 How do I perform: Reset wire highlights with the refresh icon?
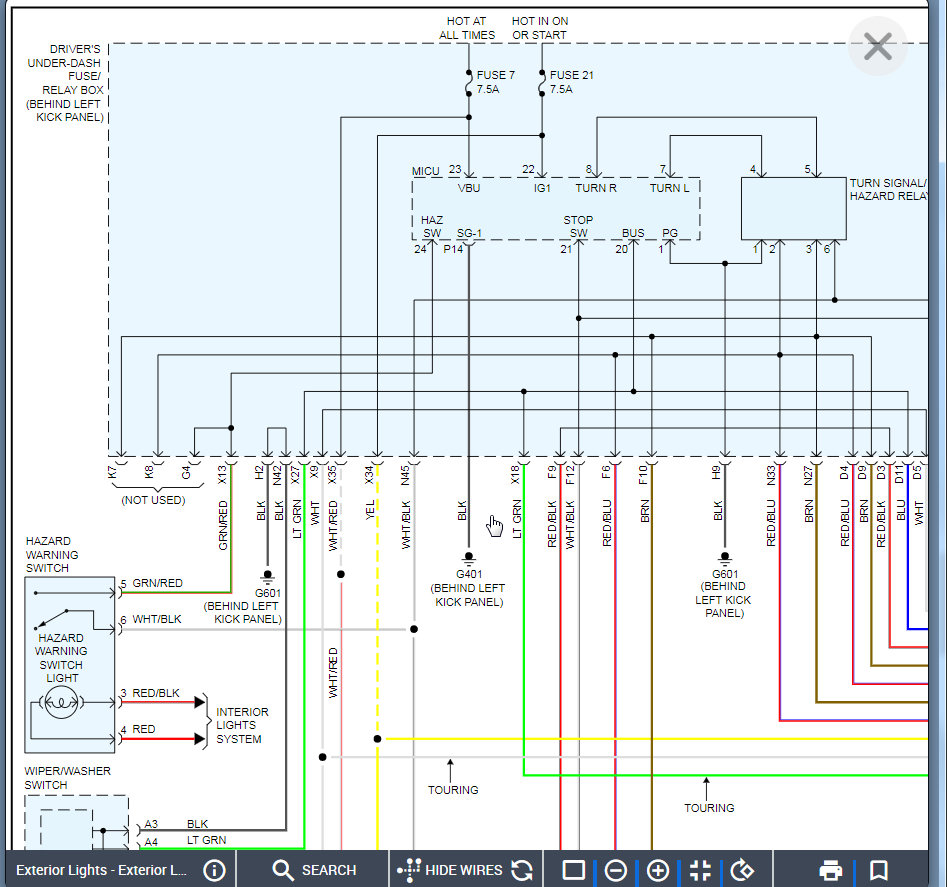[x=522, y=870]
